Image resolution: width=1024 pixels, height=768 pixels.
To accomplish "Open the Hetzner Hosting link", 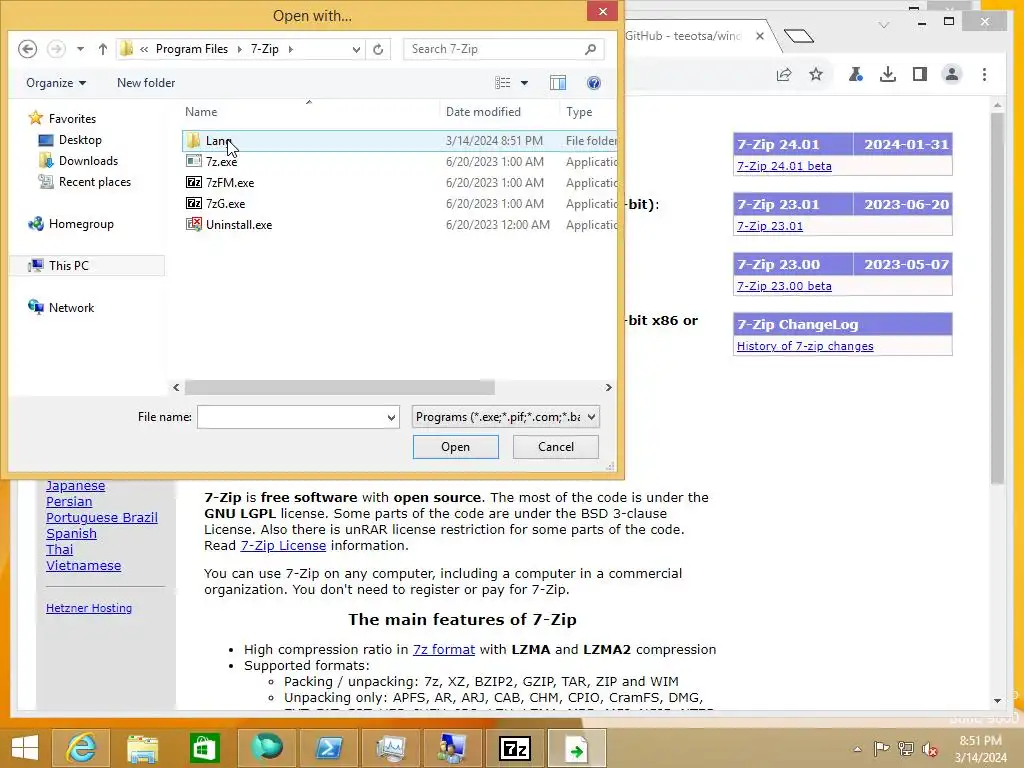I will (x=89, y=608).
